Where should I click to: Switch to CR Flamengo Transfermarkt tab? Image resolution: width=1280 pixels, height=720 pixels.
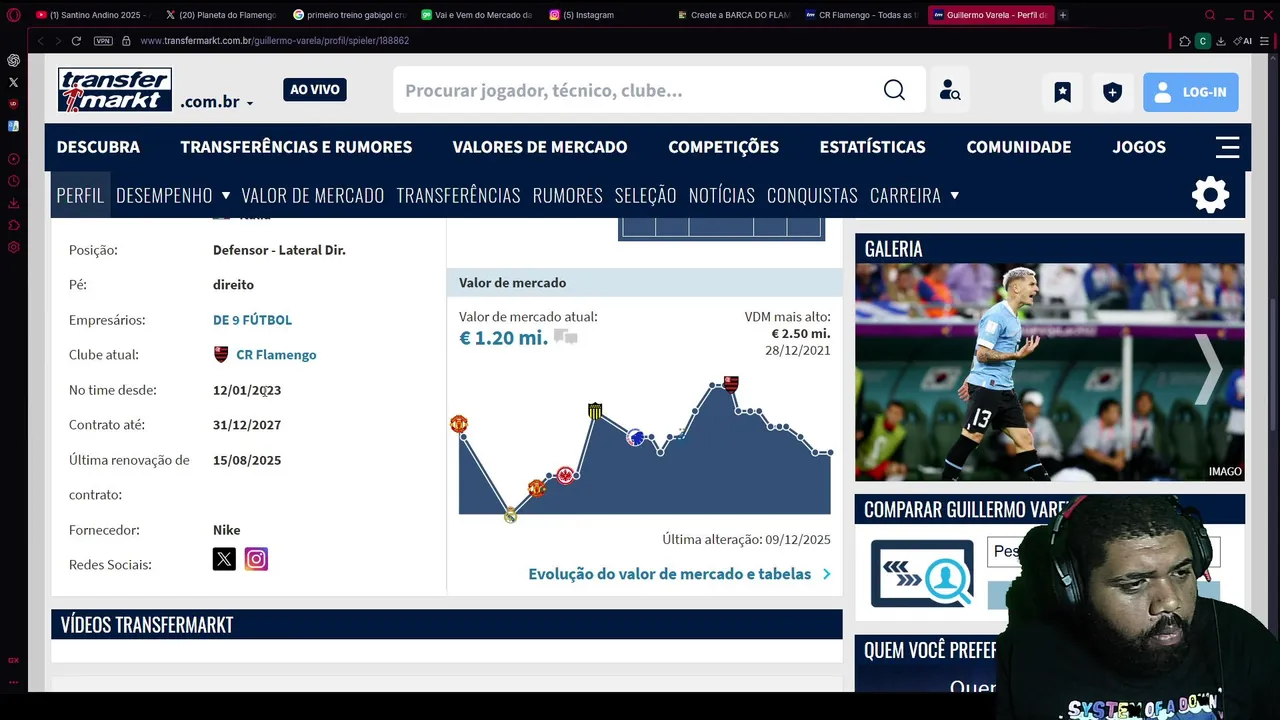tap(861, 15)
